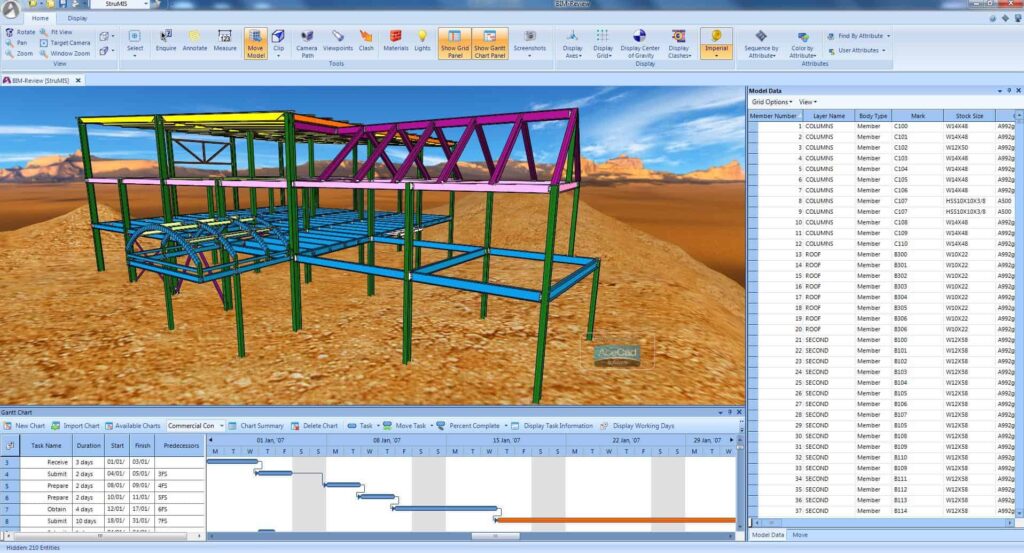The height and width of the screenshot is (553, 1024).
Task: Toggle Show Gantt Chart Panel
Action: [x=490, y=43]
